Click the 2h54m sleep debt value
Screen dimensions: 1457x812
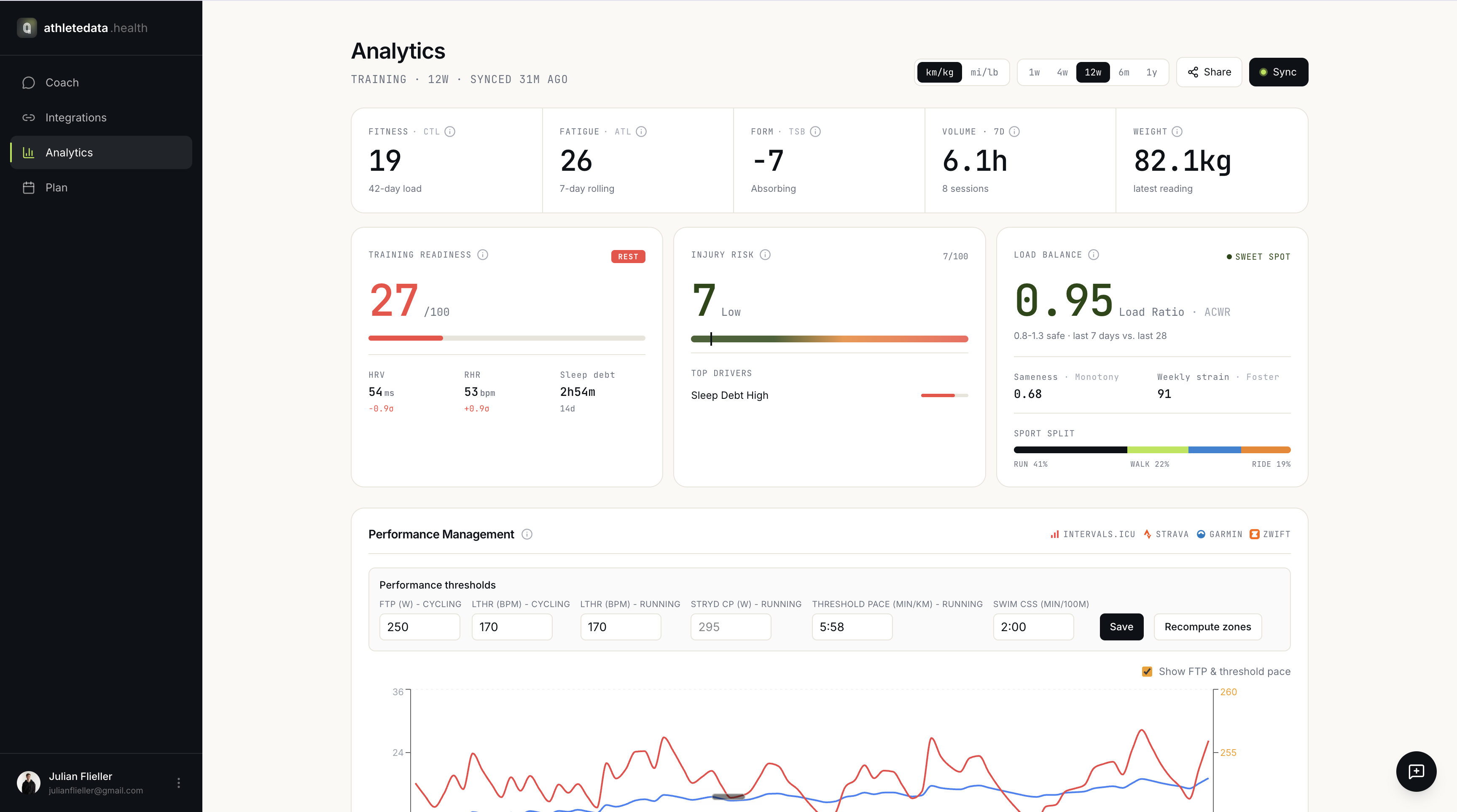tap(578, 392)
